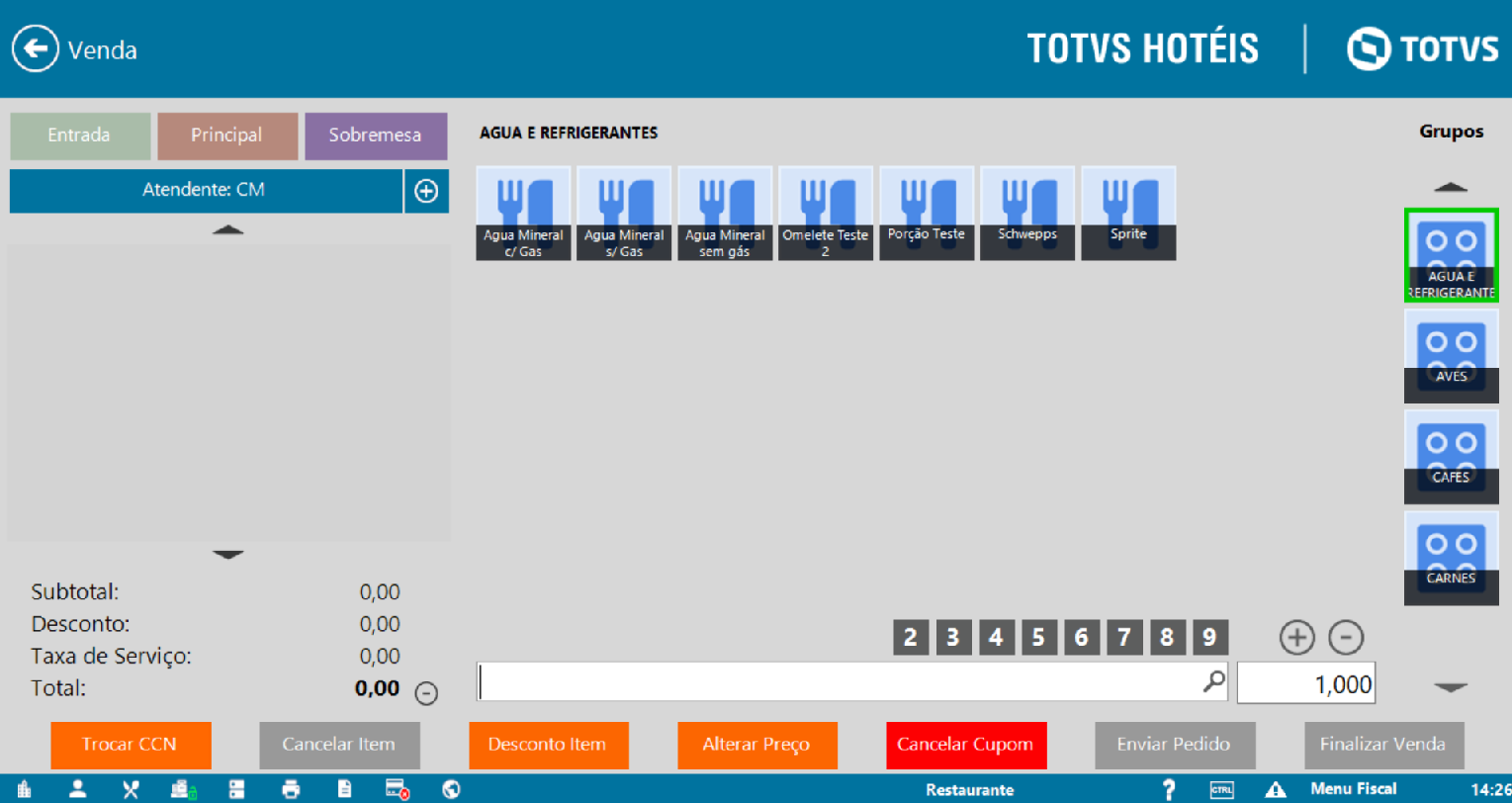Click the globe icon in status bar
Viewport: 1512px width, 804px height.
pos(451,789)
